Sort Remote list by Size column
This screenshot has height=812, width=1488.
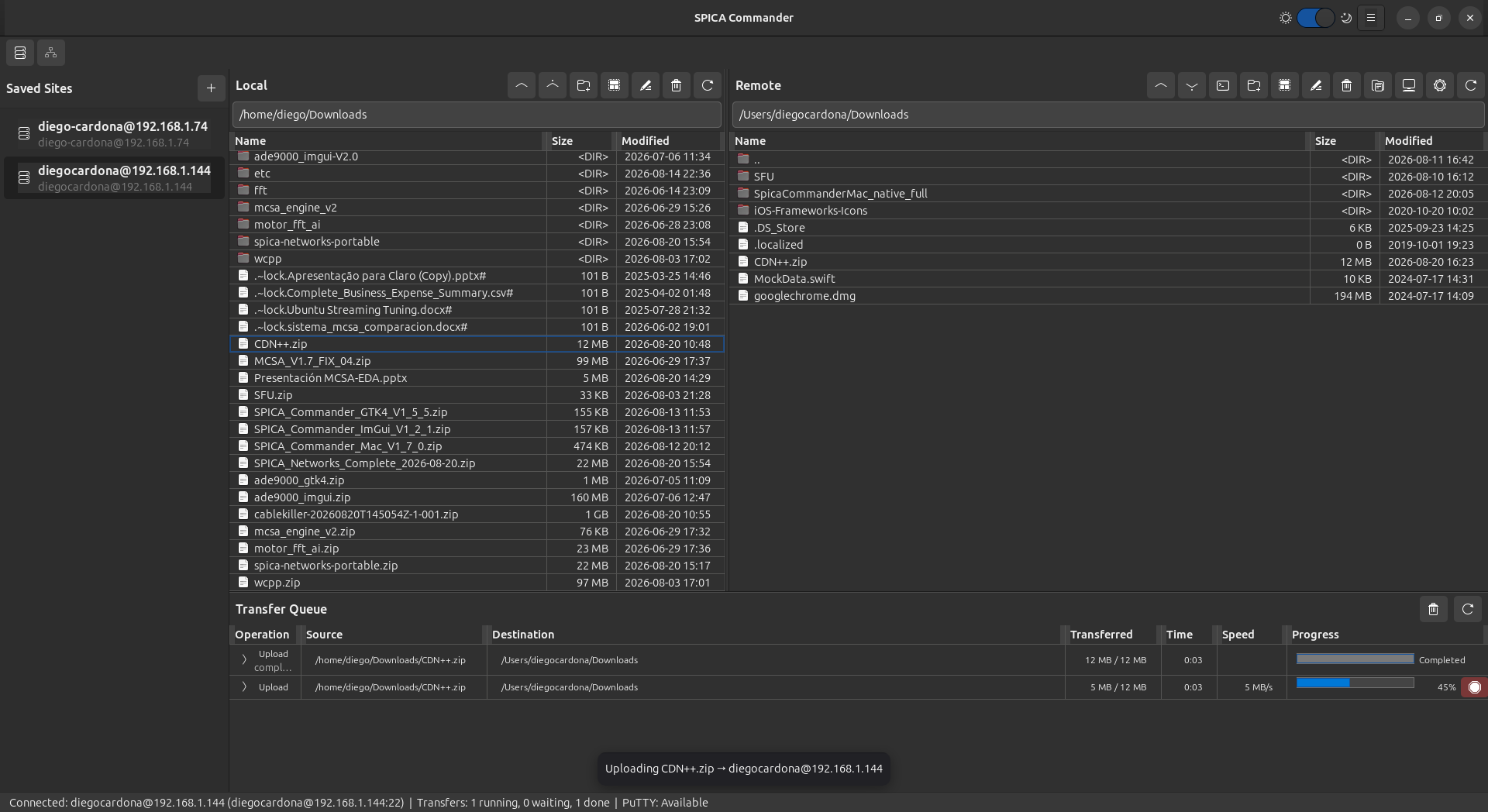[x=1343, y=141]
